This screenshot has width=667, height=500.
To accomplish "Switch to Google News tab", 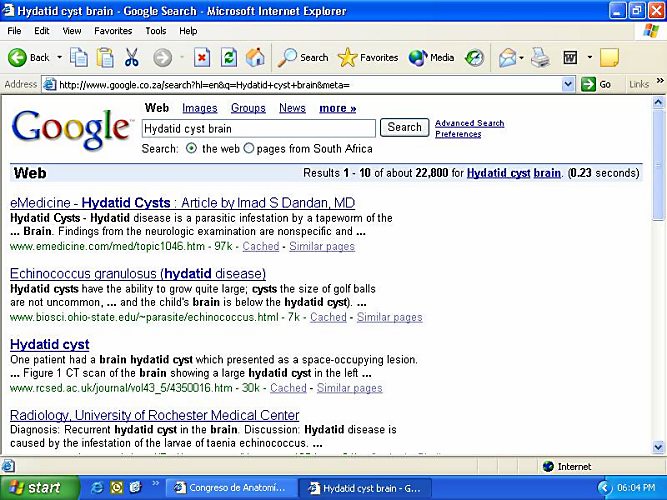I will point(292,109).
